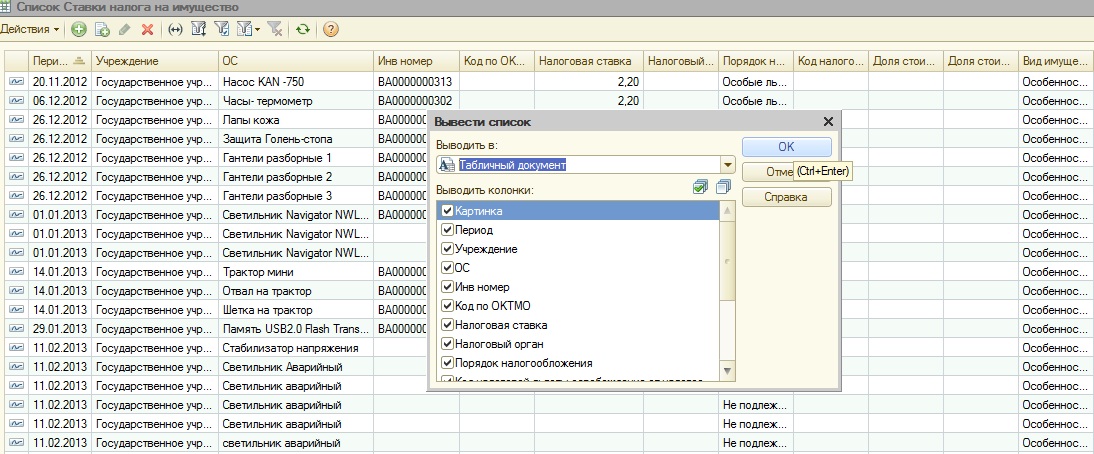Click the green Add new record icon
Viewport: 1094px width, 454px height.
(79, 30)
